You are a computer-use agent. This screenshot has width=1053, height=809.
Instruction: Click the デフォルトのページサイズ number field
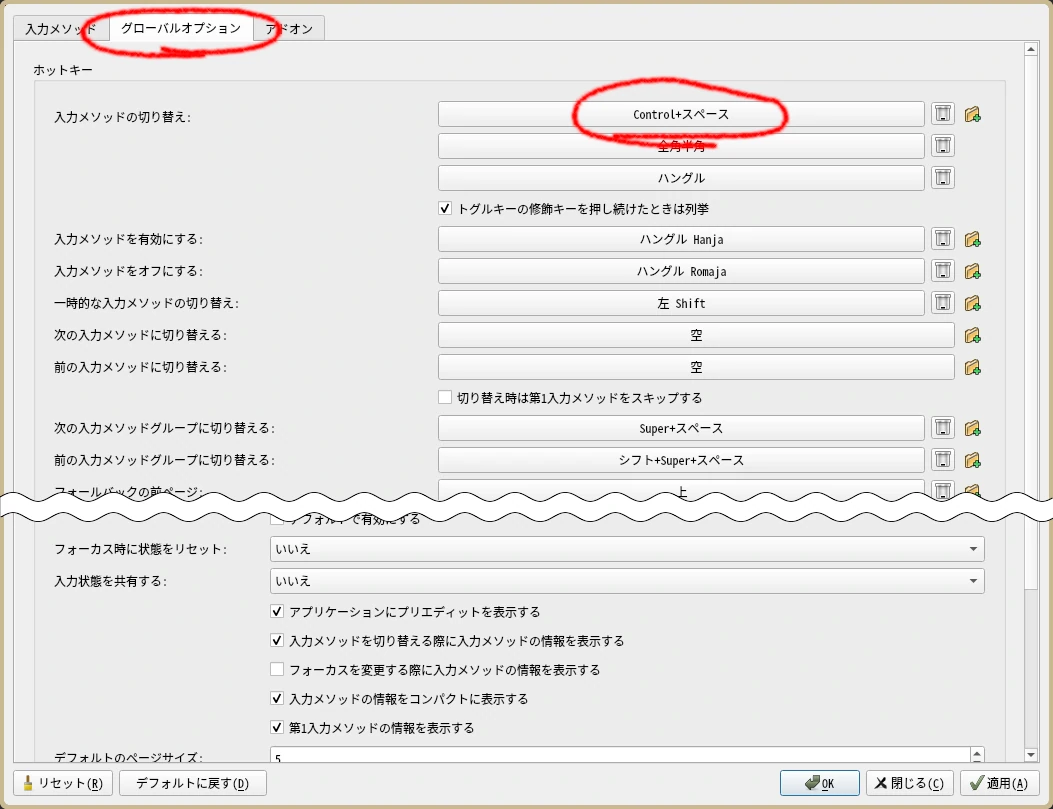[620, 758]
